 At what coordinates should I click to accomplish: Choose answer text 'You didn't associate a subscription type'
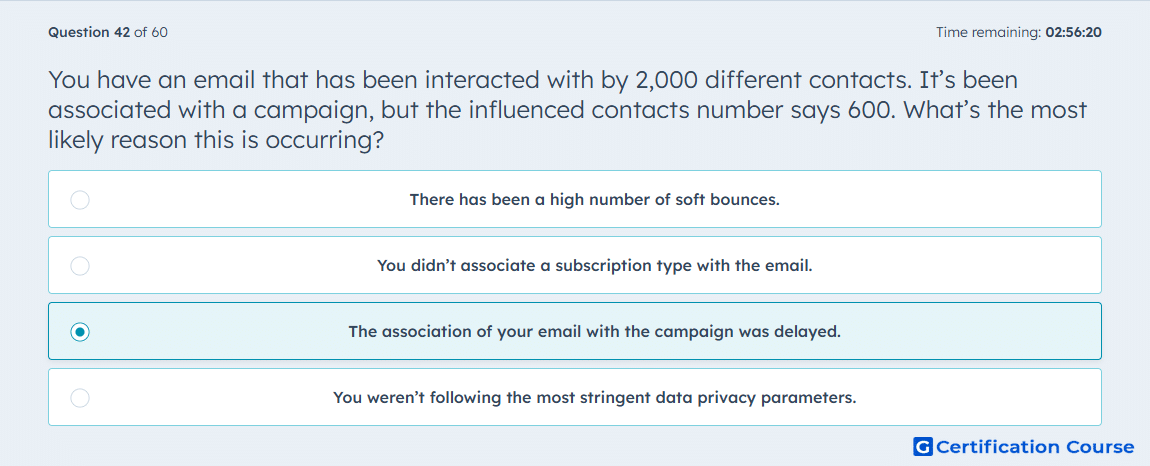tap(594, 266)
